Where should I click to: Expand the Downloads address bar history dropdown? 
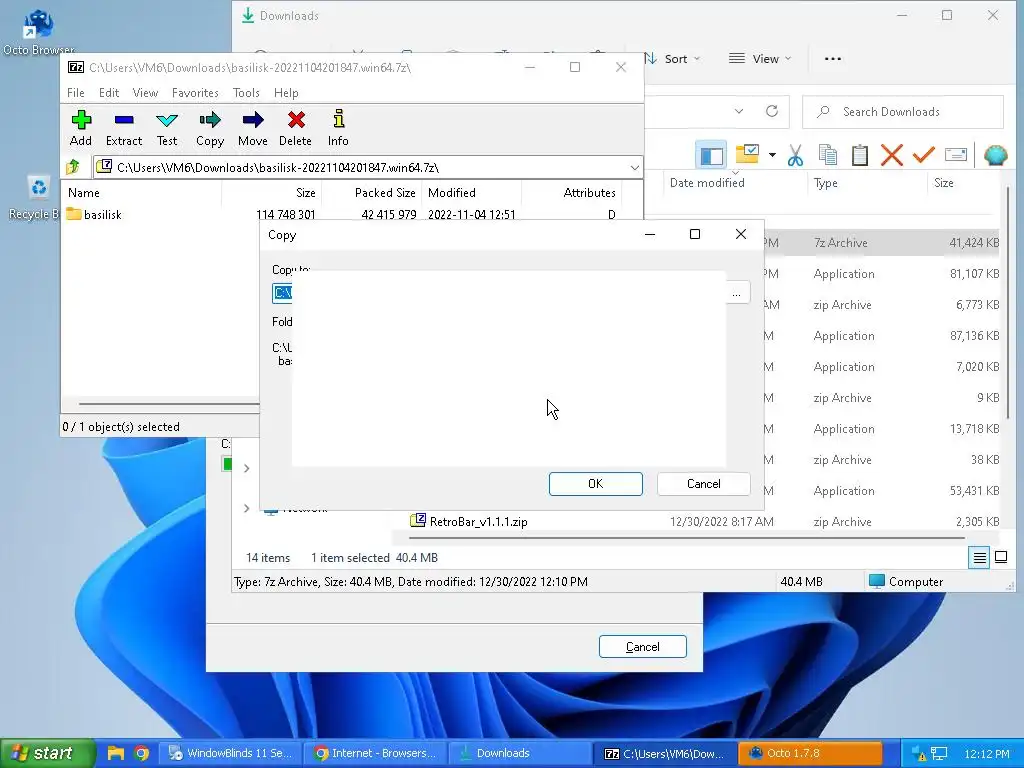click(x=739, y=112)
